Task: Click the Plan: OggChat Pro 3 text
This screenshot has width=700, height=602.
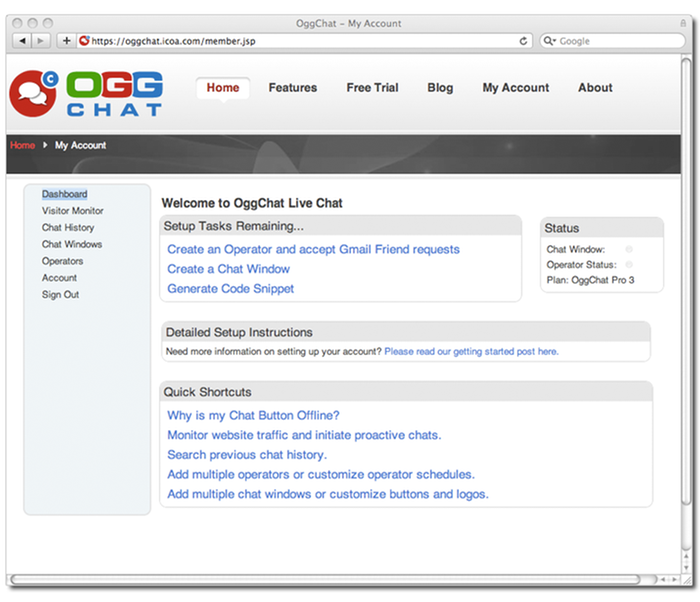Action: click(x=590, y=280)
